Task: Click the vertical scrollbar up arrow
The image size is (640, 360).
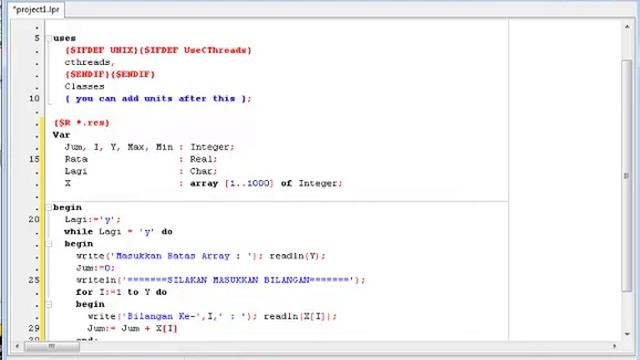Action: tap(627, 27)
